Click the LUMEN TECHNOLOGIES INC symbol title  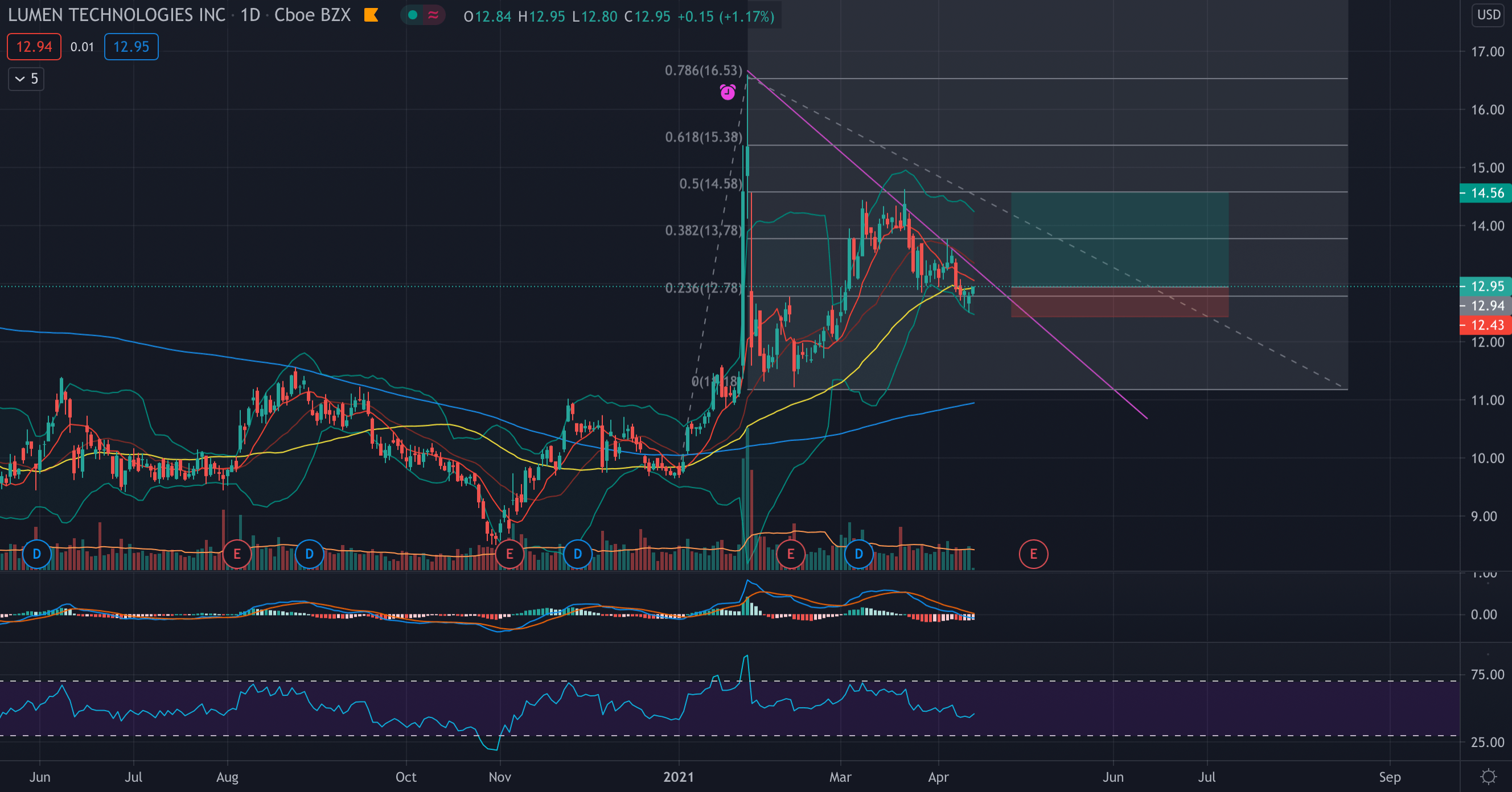click(x=117, y=15)
